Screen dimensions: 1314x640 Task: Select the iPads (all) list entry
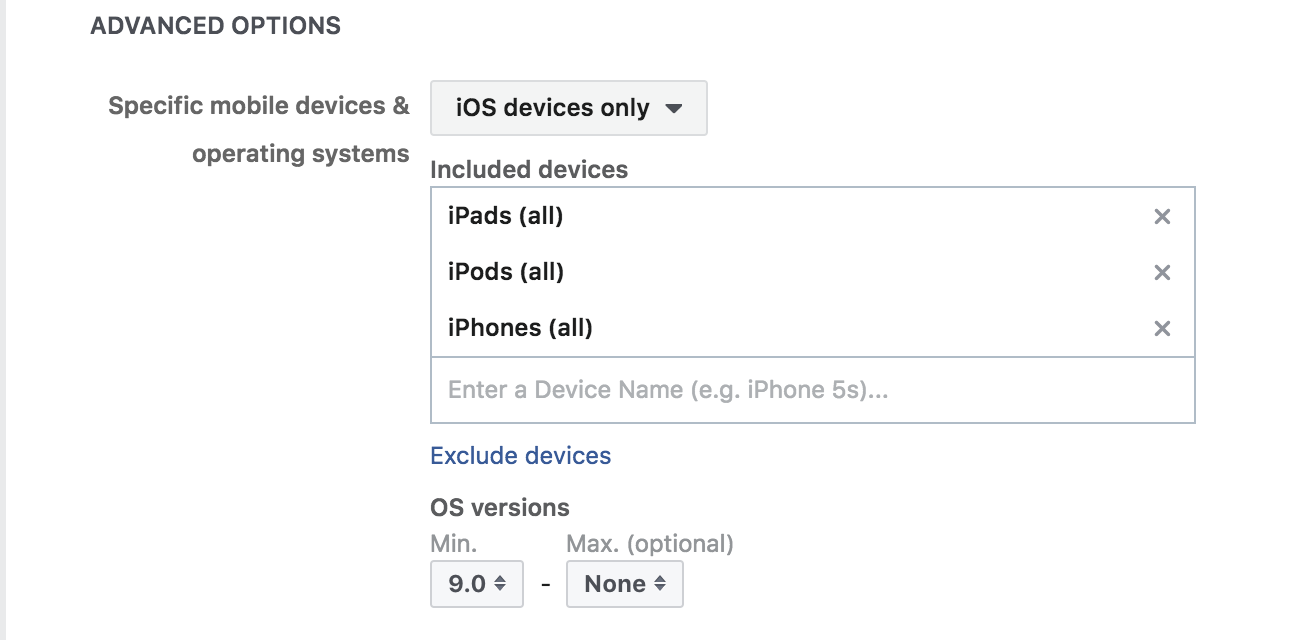pyautogui.click(x=506, y=216)
